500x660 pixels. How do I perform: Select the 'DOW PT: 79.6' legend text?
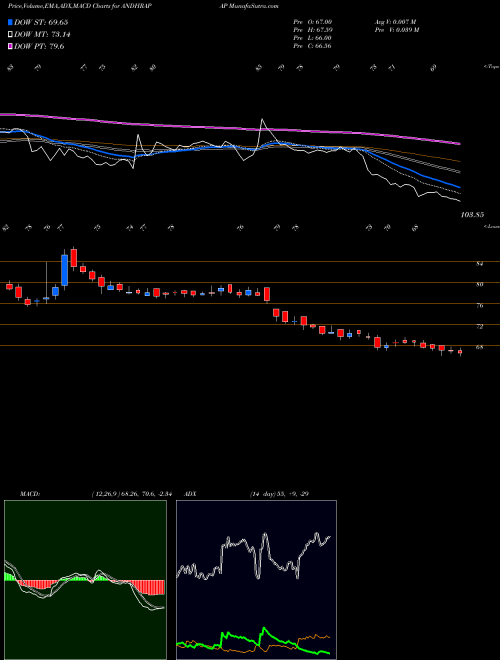point(39,47)
